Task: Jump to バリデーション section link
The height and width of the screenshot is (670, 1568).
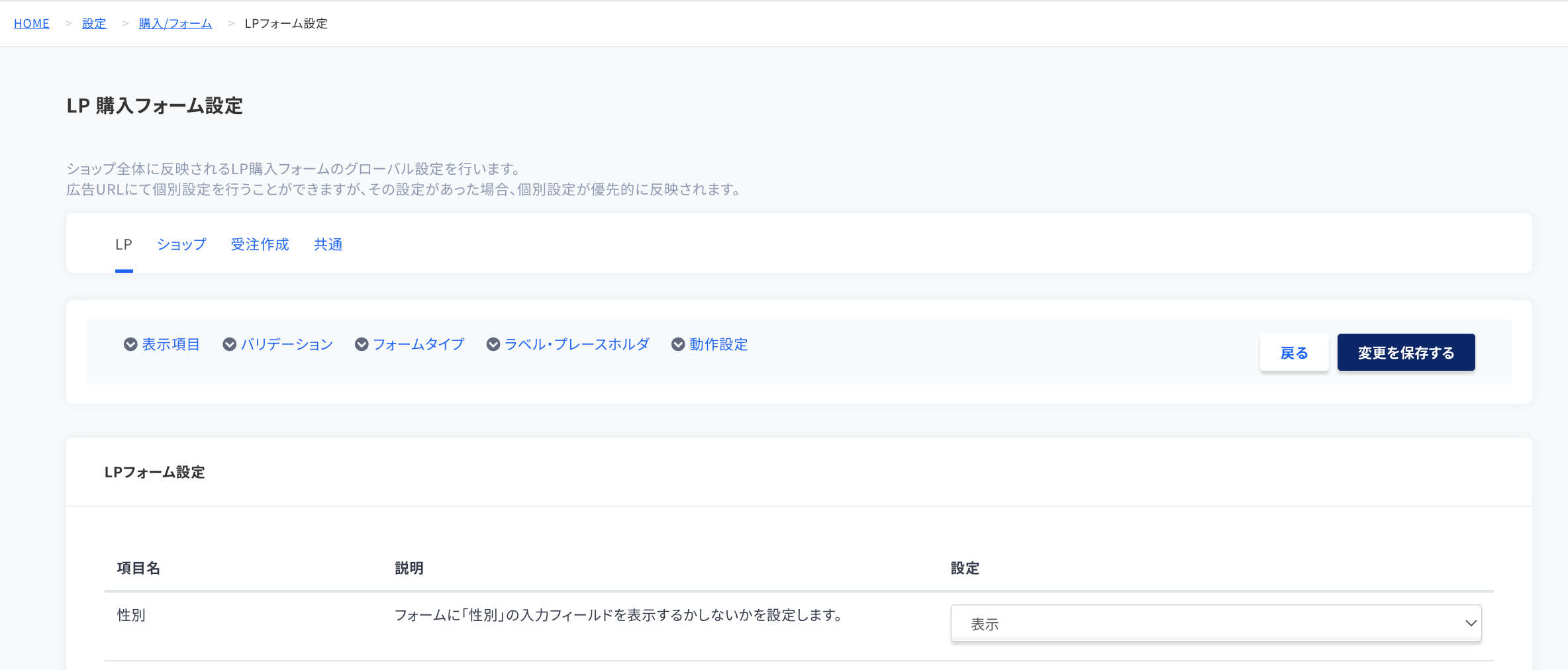Action: pos(287,344)
